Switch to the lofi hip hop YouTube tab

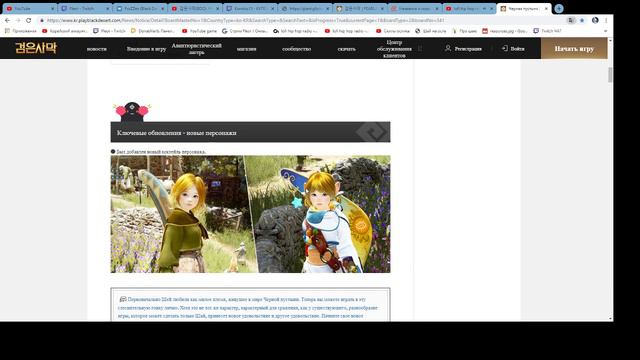pos(469,8)
